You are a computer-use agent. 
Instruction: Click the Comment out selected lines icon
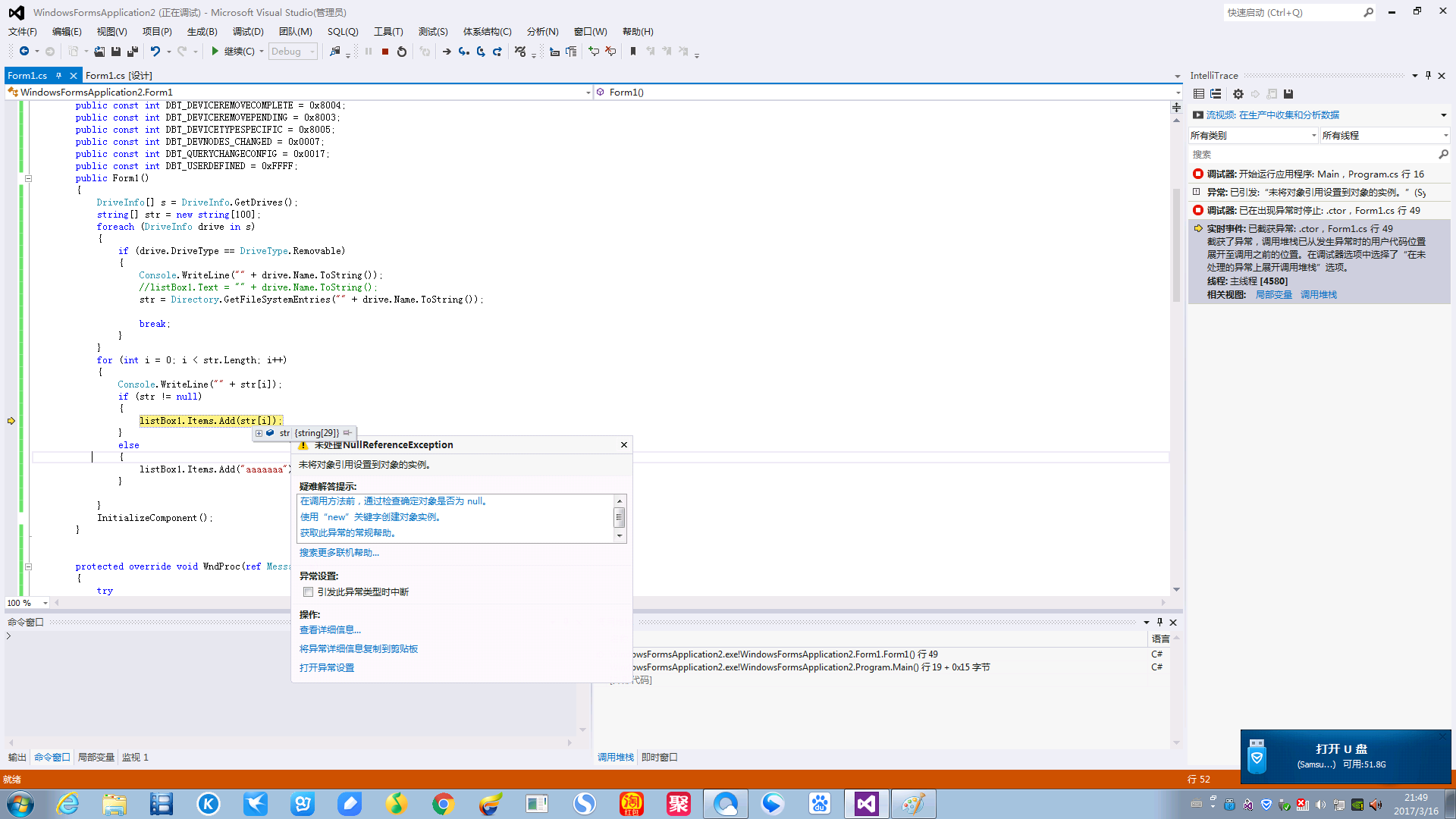(594, 52)
